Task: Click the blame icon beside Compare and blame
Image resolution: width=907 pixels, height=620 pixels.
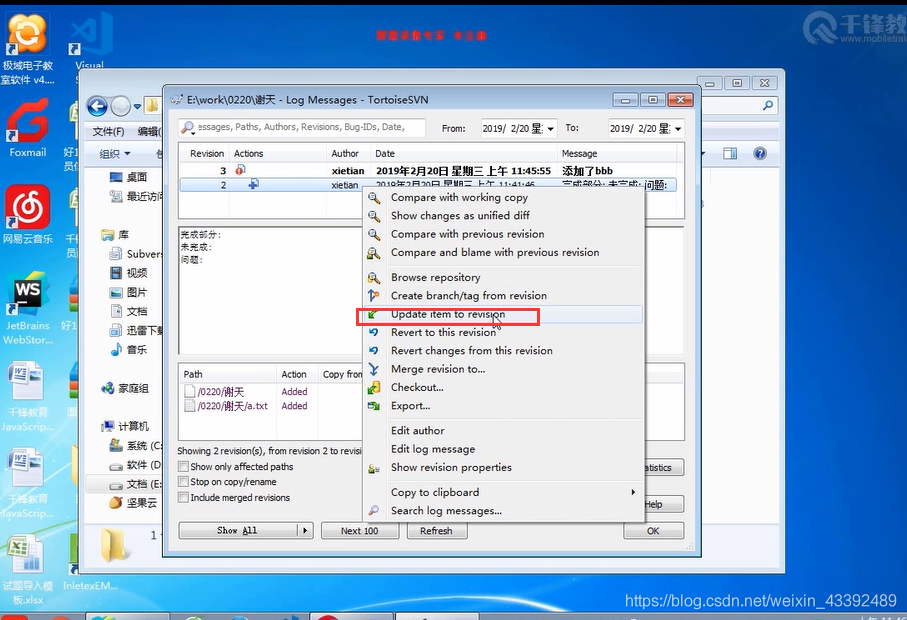Action: [x=374, y=253]
